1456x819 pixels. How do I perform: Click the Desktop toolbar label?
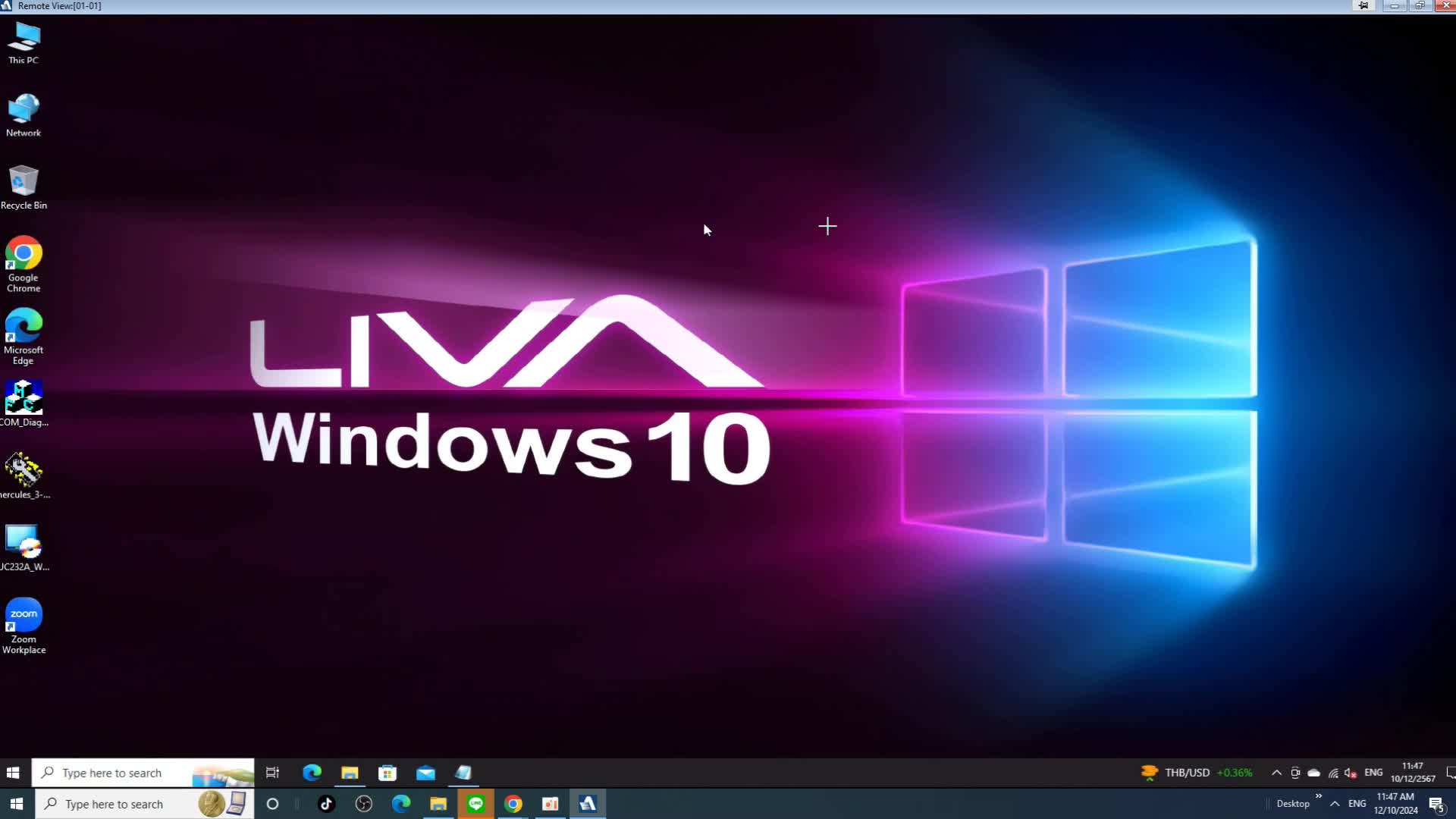click(1293, 804)
